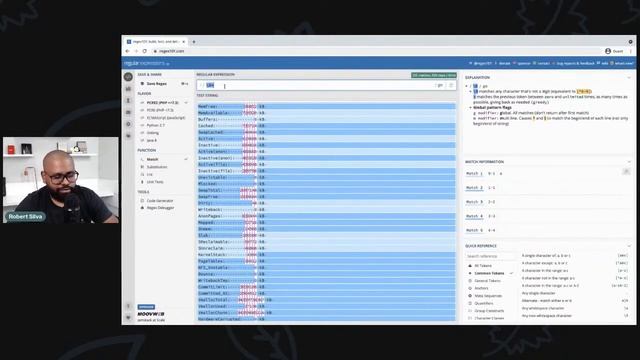Click MemFree line in test string
The height and width of the screenshot is (360, 640).
tap(326, 107)
